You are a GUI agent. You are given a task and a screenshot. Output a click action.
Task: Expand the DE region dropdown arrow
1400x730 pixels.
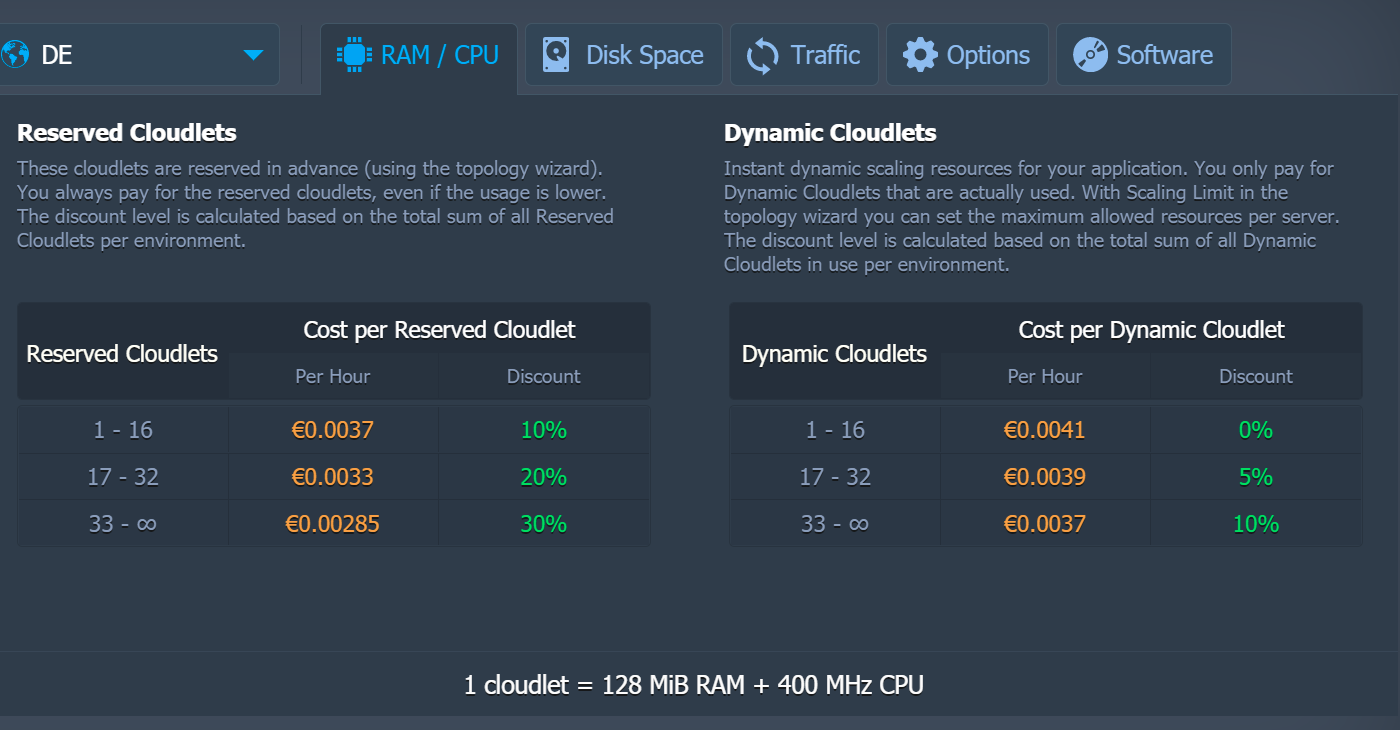[x=253, y=54]
